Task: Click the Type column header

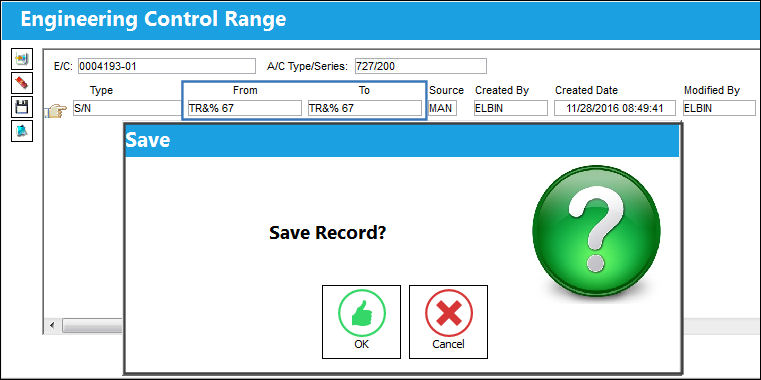Action: point(101,90)
